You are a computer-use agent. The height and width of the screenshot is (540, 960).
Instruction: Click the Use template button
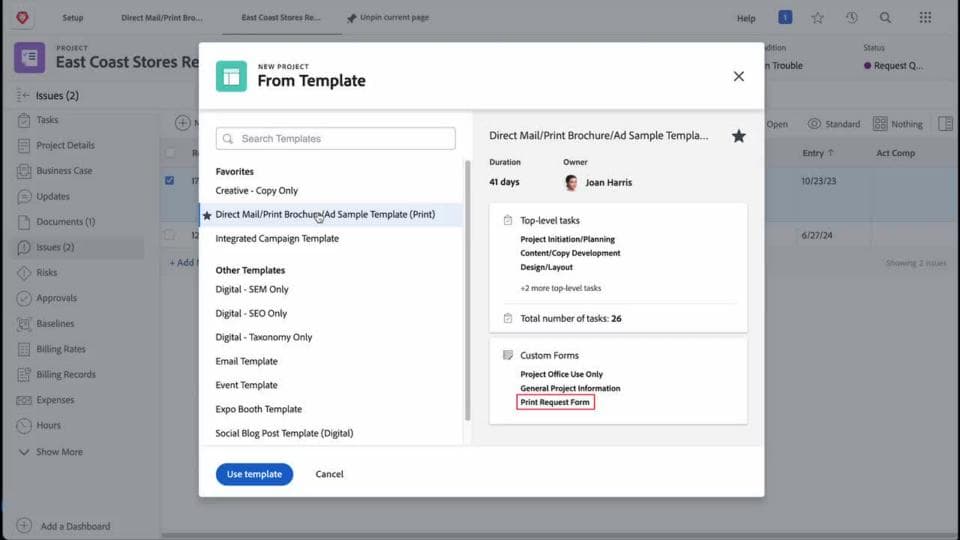[254, 474]
